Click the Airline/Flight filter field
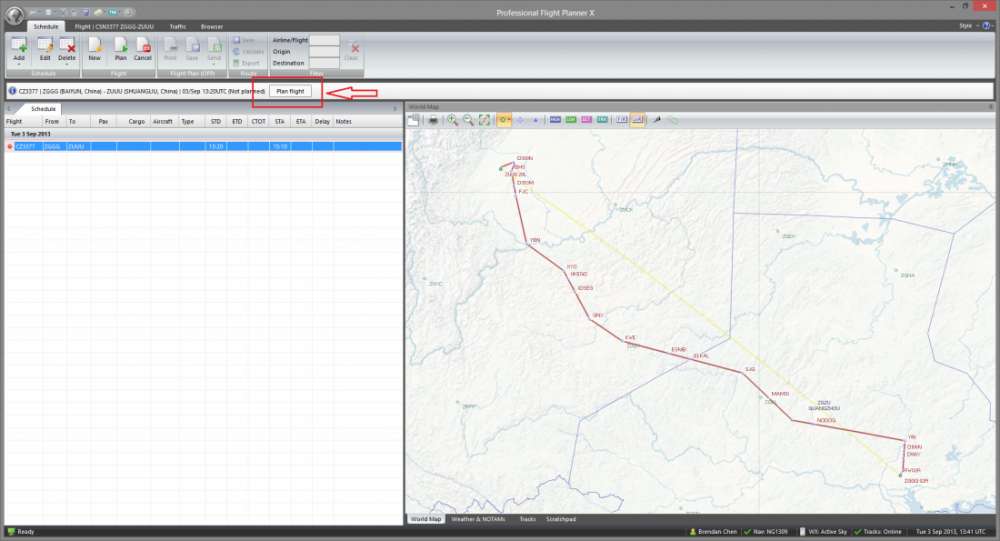The image size is (1000, 541). [325, 40]
